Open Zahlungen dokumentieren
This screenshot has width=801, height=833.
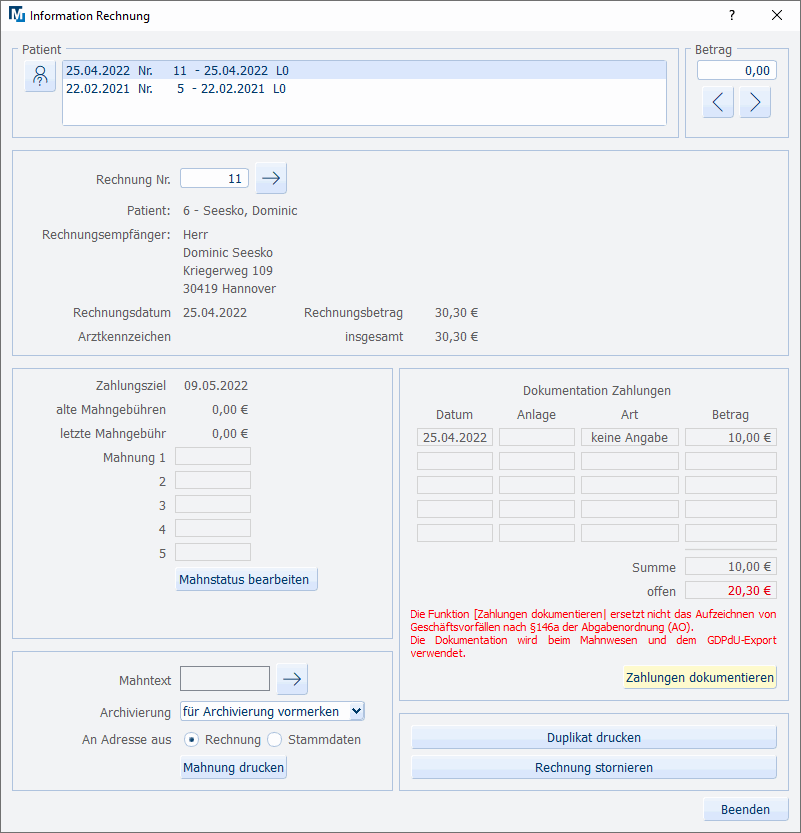pos(699,677)
